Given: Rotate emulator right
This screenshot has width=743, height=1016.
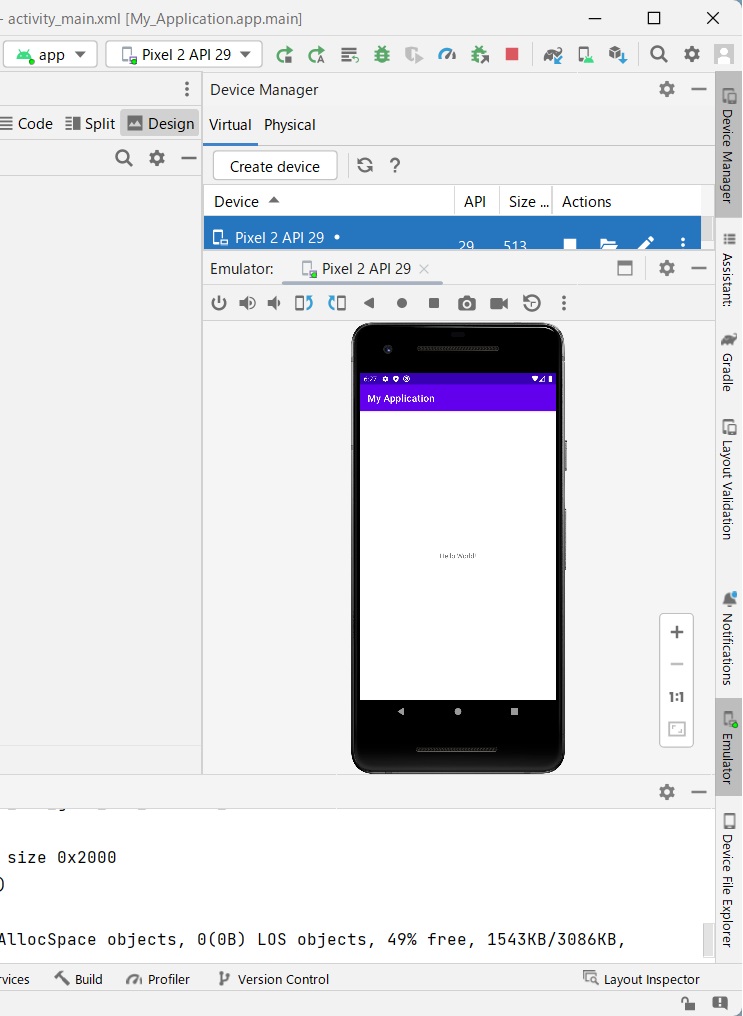Looking at the screenshot, I should pos(337,303).
